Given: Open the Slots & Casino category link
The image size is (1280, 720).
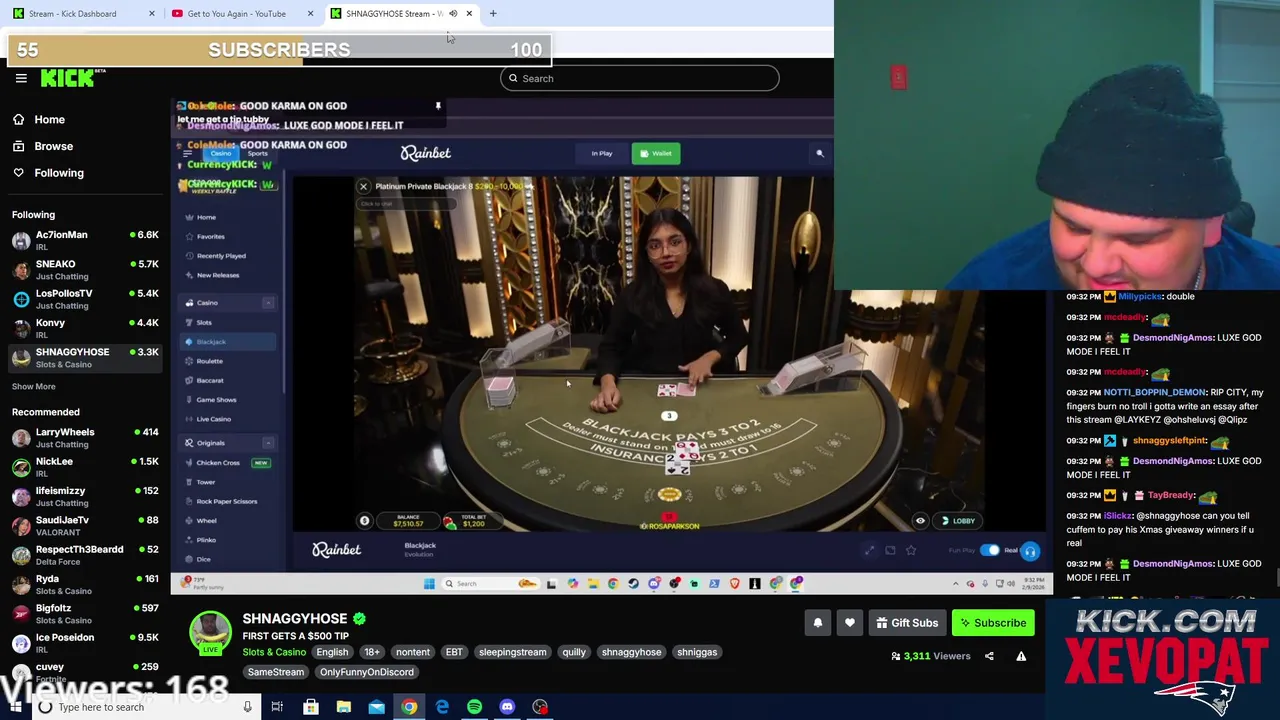Looking at the screenshot, I should [274, 652].
